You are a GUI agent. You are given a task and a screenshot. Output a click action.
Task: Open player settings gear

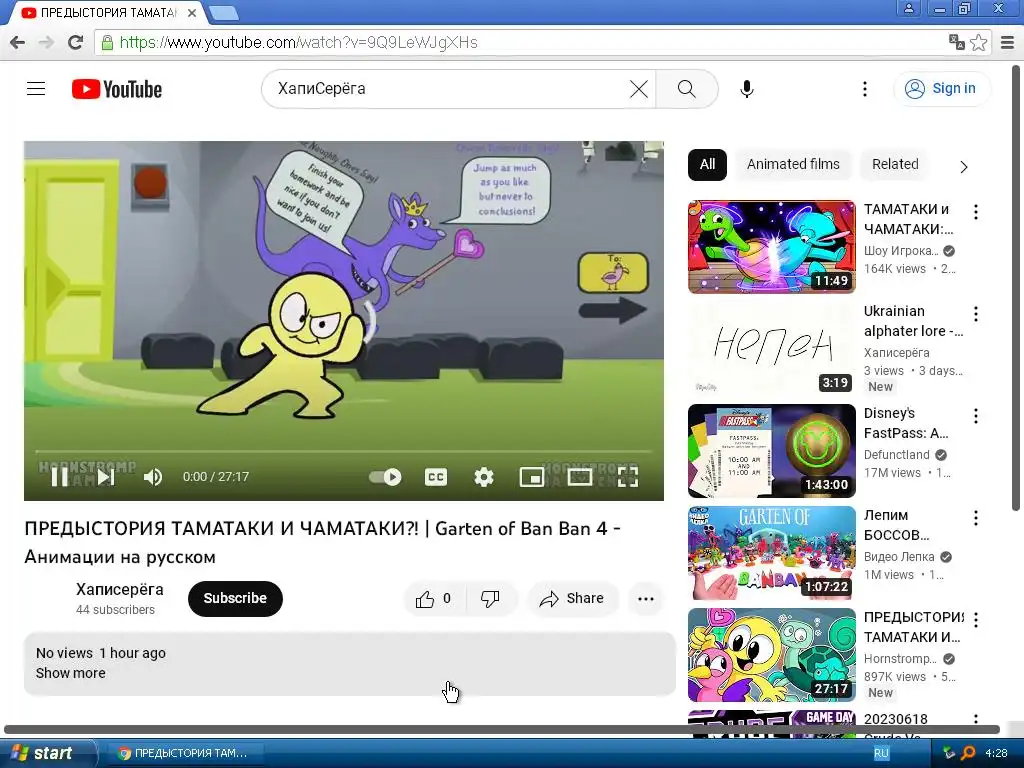[484, 477]
